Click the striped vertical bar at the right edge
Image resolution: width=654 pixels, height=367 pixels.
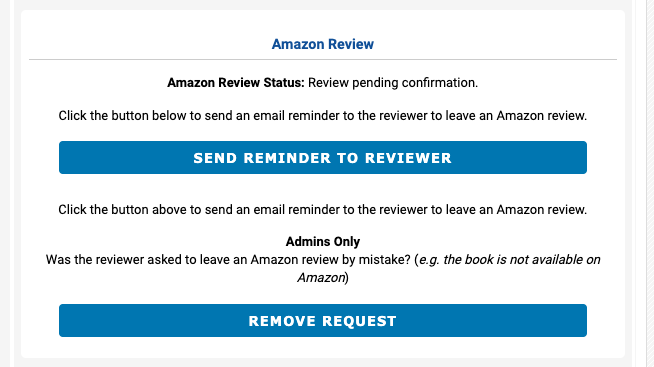(x=650, y=184)
